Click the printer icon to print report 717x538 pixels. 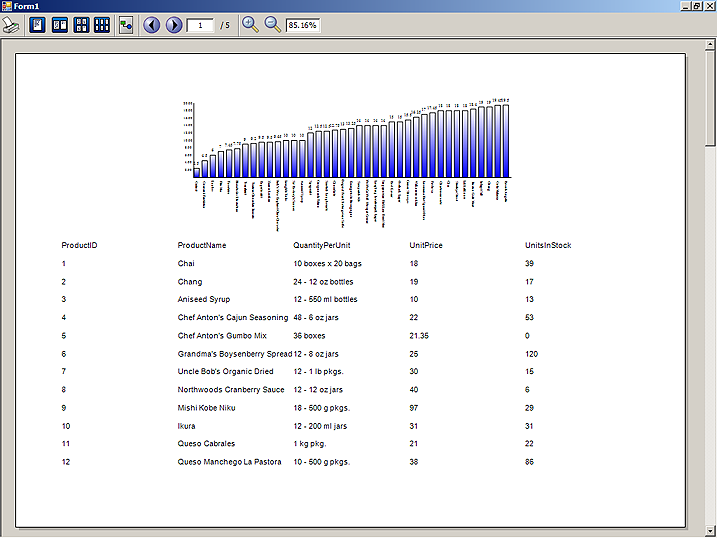coord(10,25)
